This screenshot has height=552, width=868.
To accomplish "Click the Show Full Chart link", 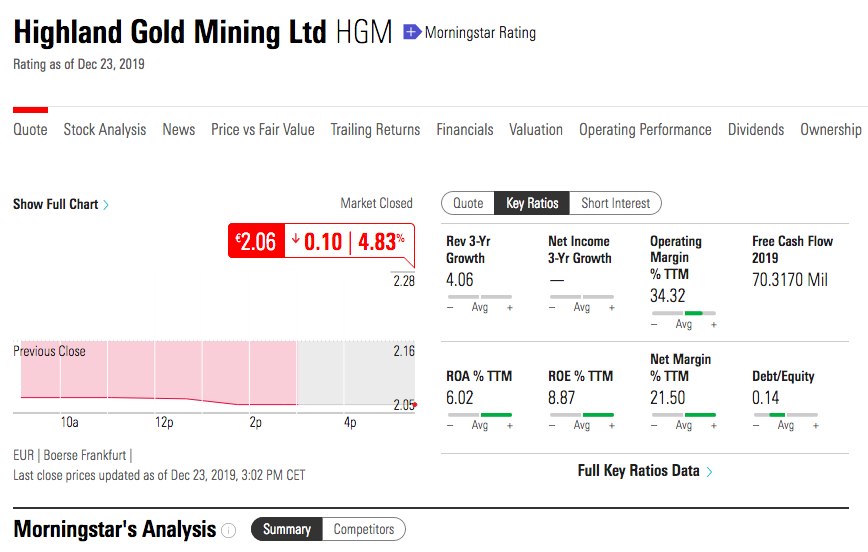I will point(55,204).
